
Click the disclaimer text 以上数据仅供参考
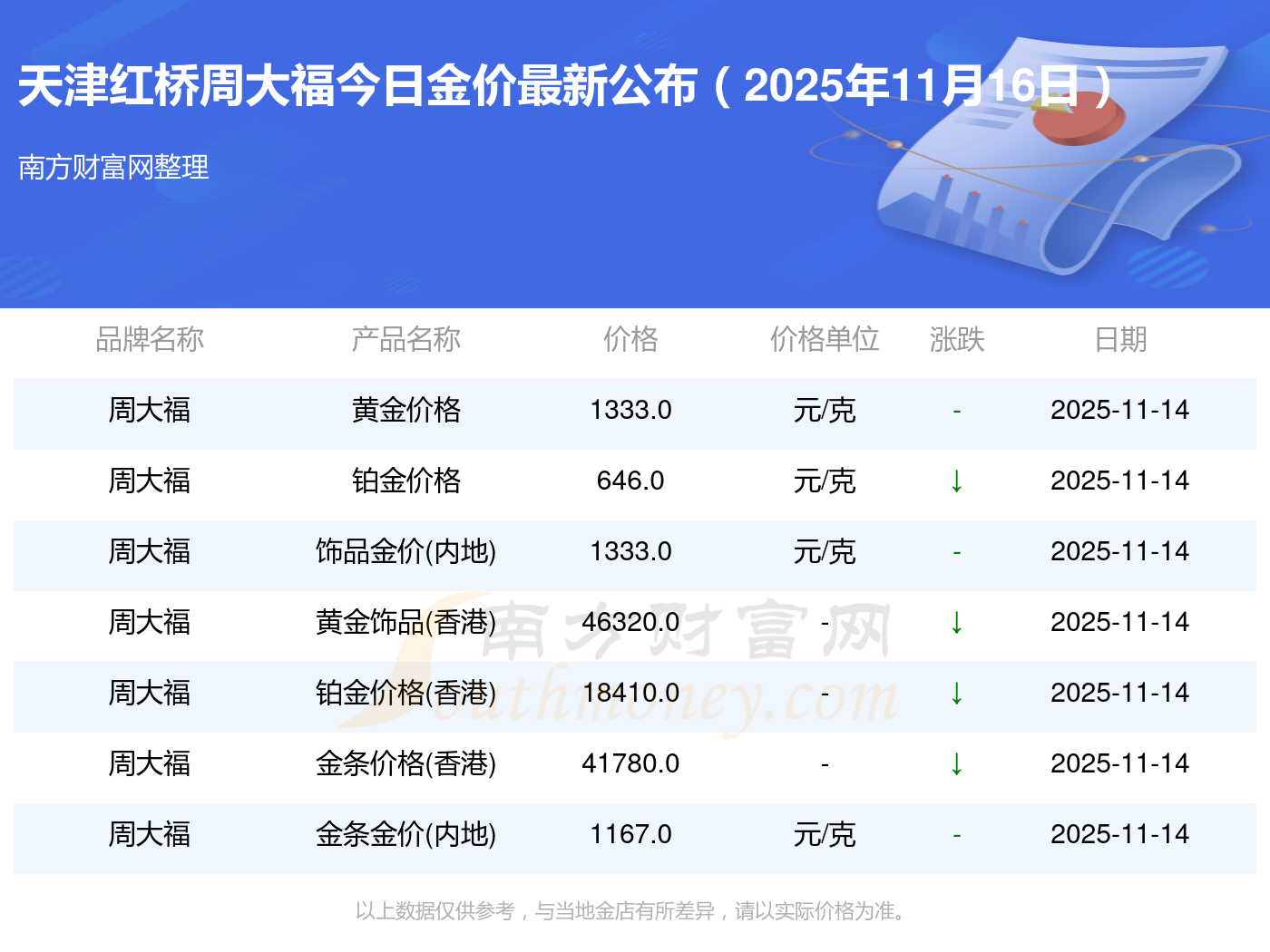[x=630, y=910]
